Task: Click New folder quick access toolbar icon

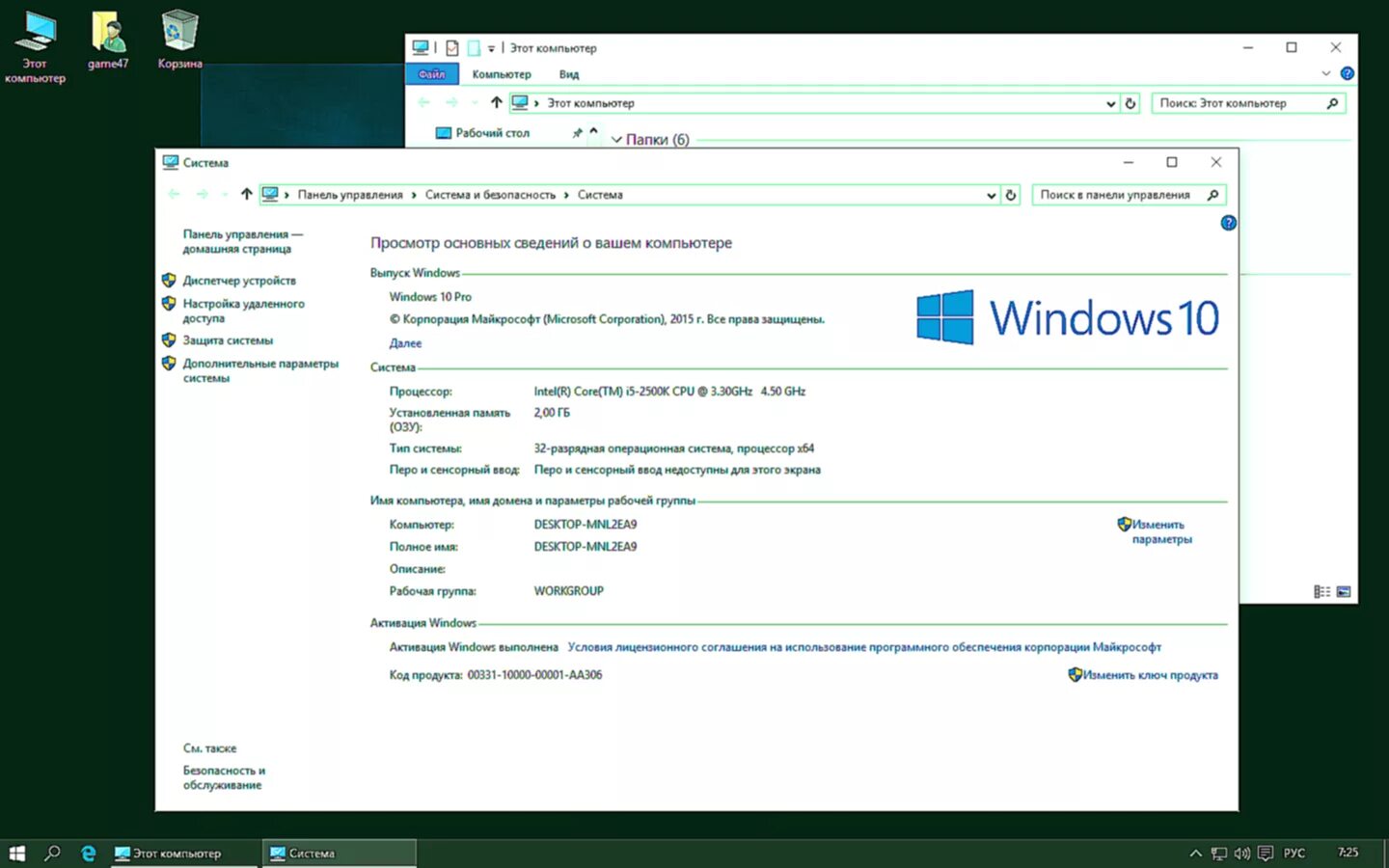Action: click(x=474, y=48)
